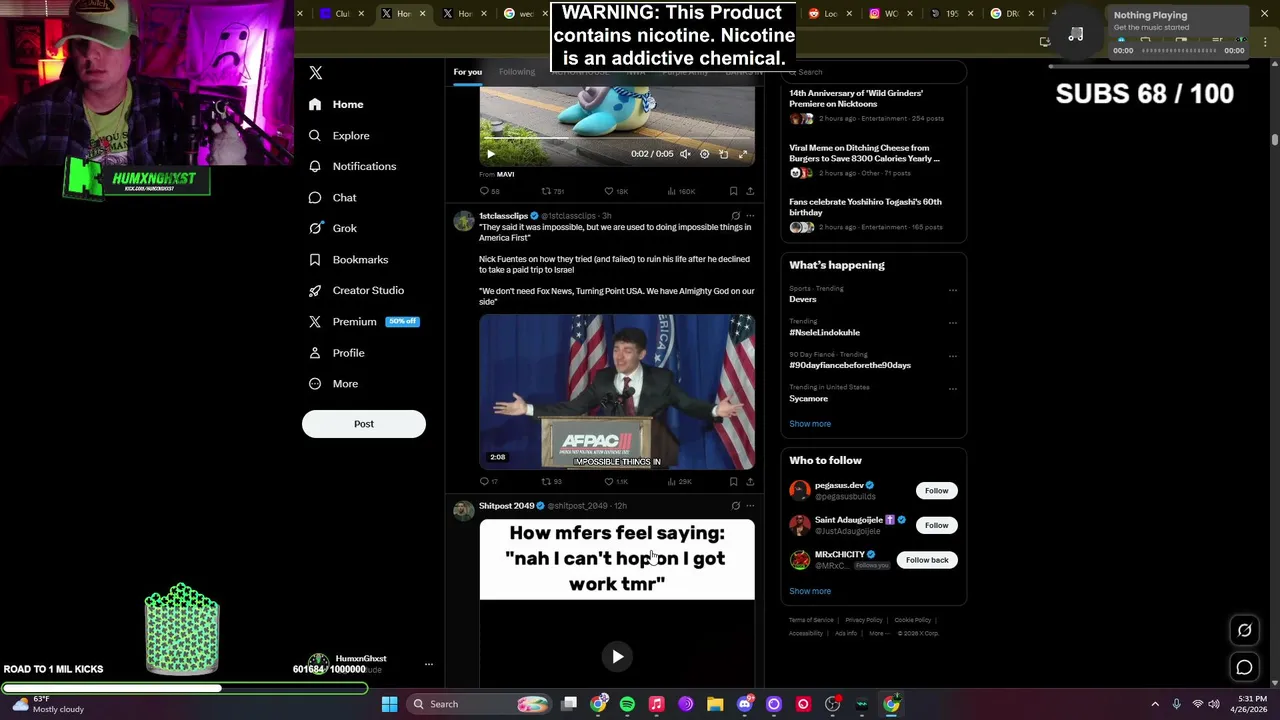The width and height of the screenshot is (1280, 720).
Task: Click Show more under What's happening
Action: pyautogui.click(x=810, y=424)
